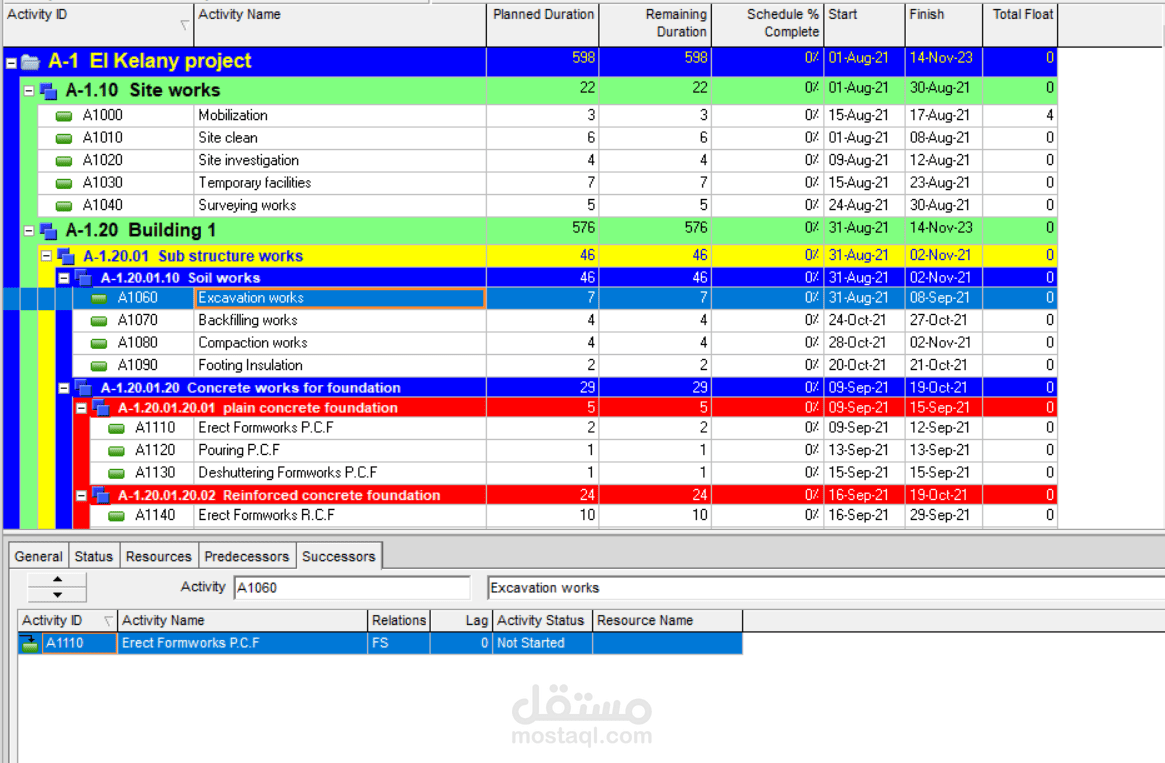Switch to the Resources tab
1165x763 pixels.
click(x=158, y=556)
